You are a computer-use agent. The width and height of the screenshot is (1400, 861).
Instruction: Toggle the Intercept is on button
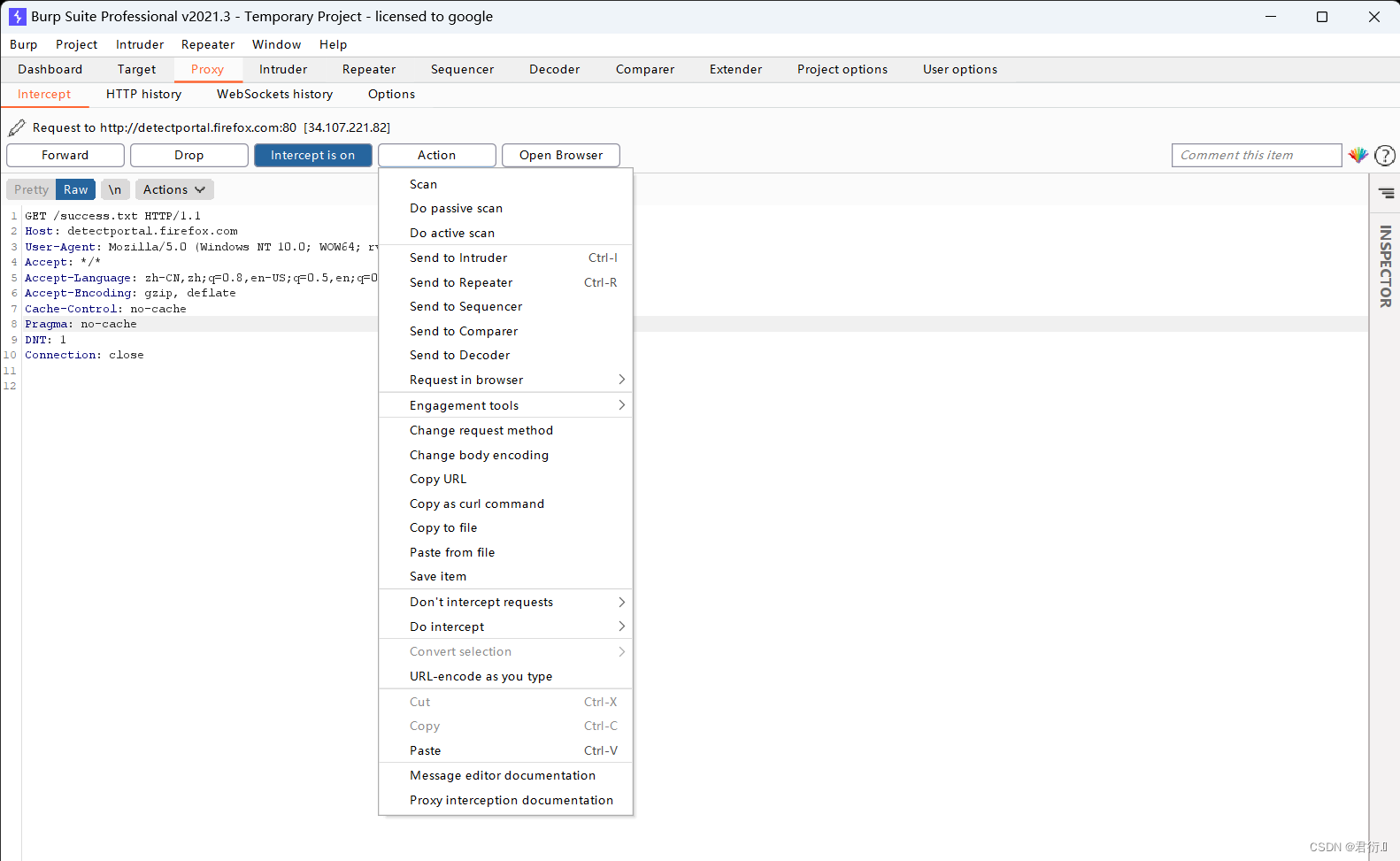(x=313, y=155)
